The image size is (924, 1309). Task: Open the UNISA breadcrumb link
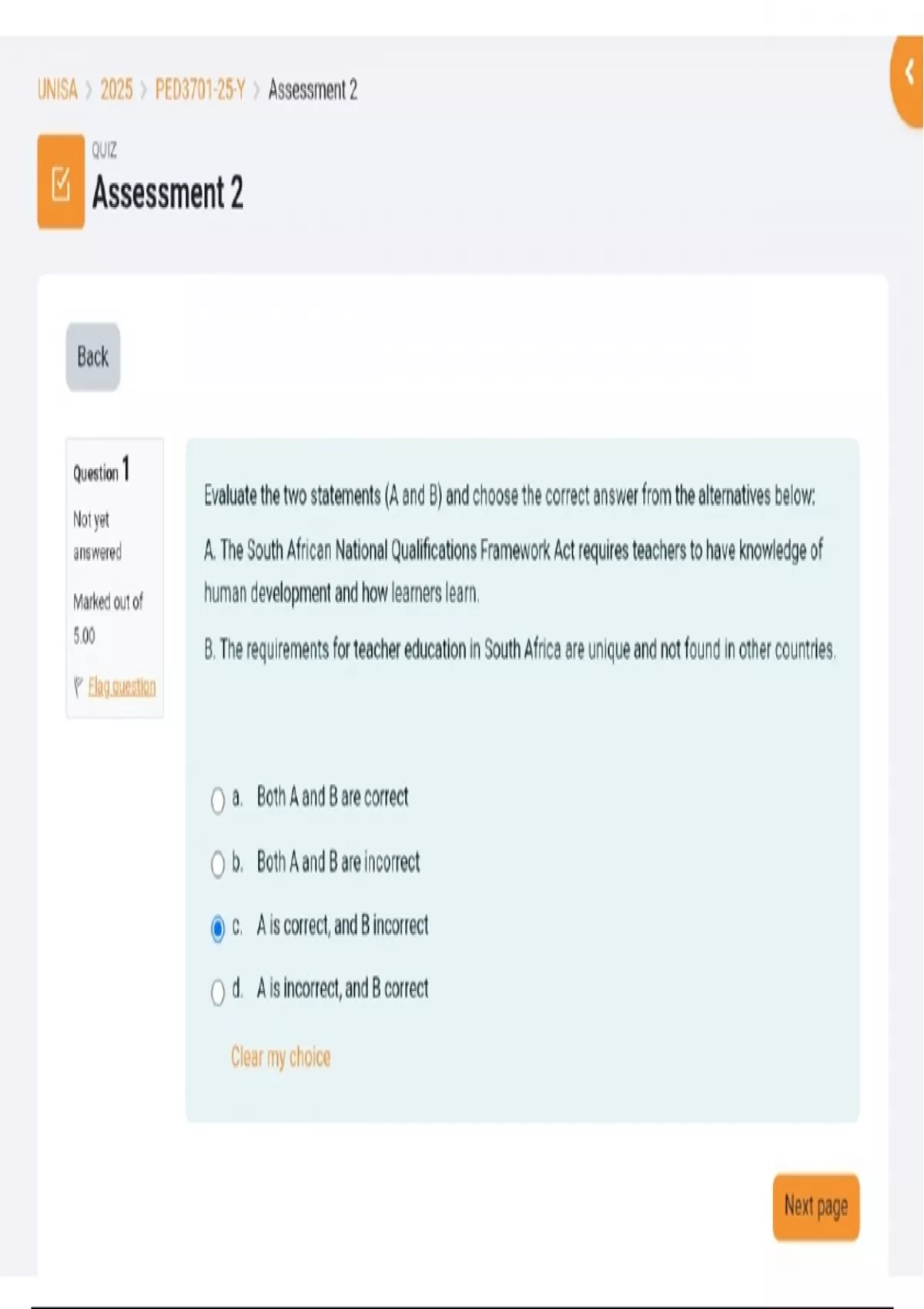click(58, 90)
